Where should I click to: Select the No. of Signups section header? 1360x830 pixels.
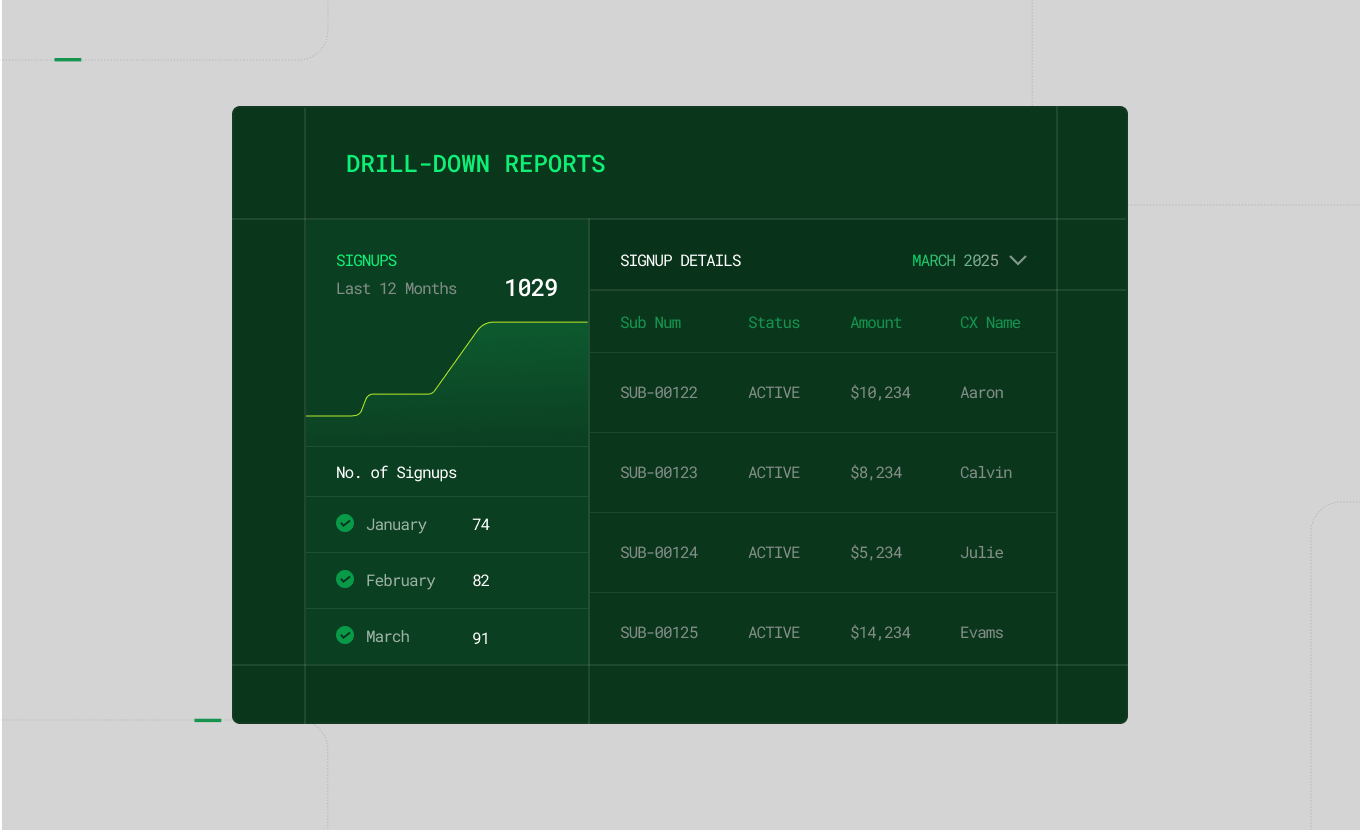coord(396,472)
